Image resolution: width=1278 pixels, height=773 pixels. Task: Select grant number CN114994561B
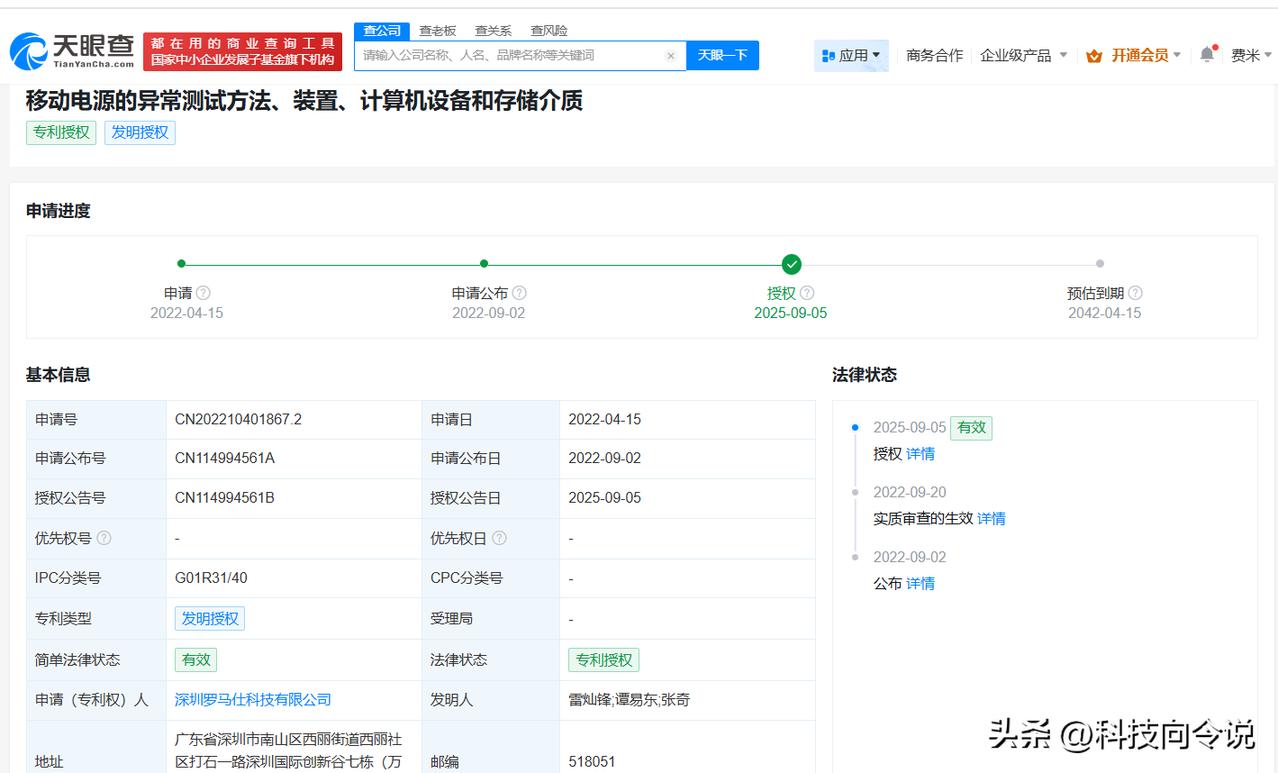[225, 498]
